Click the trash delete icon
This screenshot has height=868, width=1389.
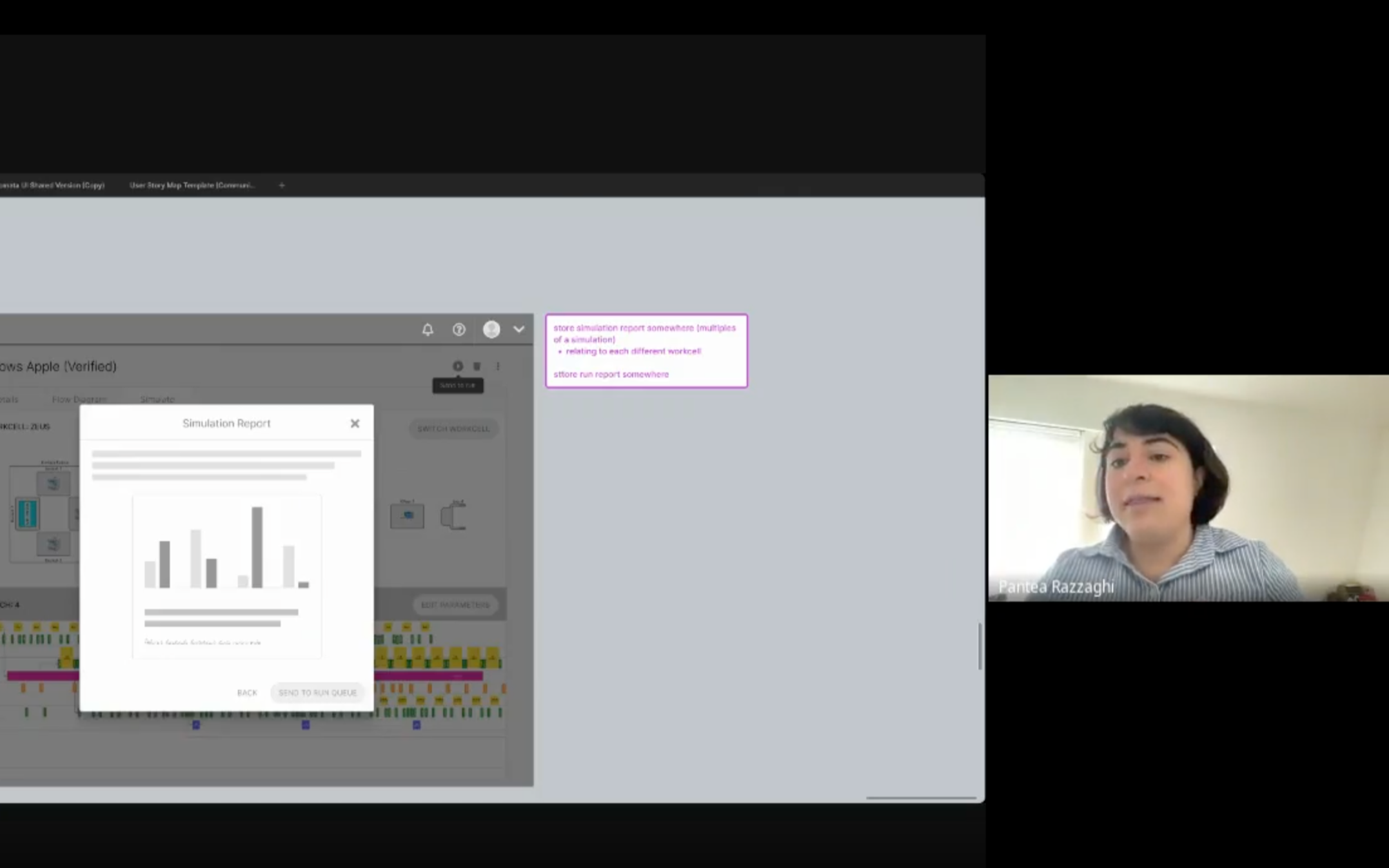(477, 366)
